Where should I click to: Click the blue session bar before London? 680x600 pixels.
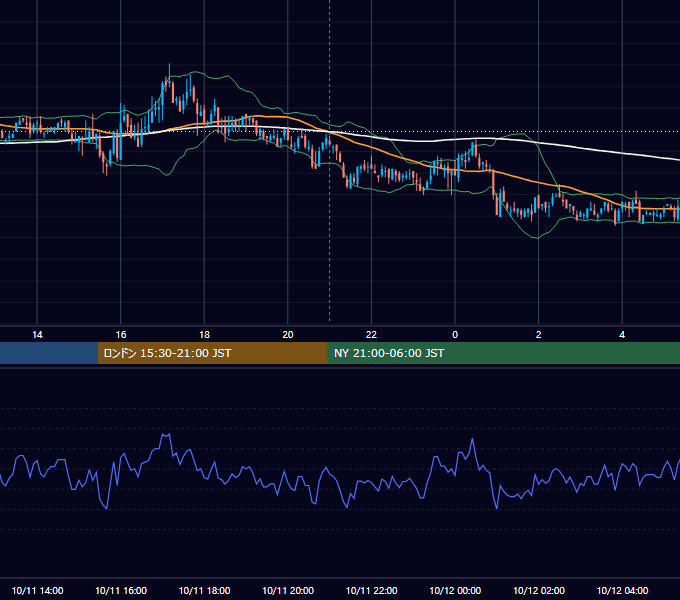click(x=49, y=353)
